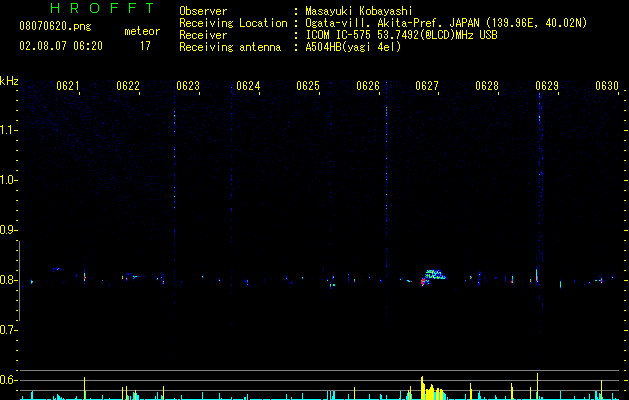Select the meteor count value 17
Screen dimensions: 629x400
point(145,46)
